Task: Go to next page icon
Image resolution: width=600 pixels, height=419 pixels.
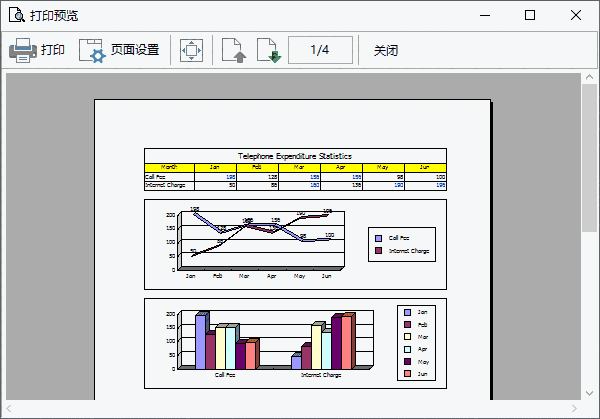Action: tap(269, 50)
